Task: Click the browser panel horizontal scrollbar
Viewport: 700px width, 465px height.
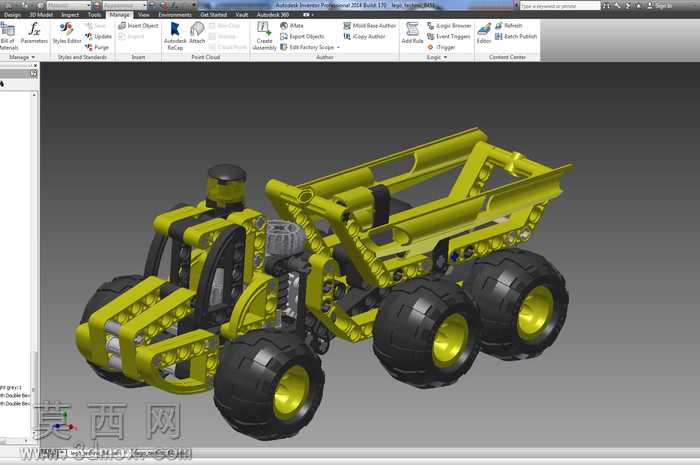Action: pos(14,440)
